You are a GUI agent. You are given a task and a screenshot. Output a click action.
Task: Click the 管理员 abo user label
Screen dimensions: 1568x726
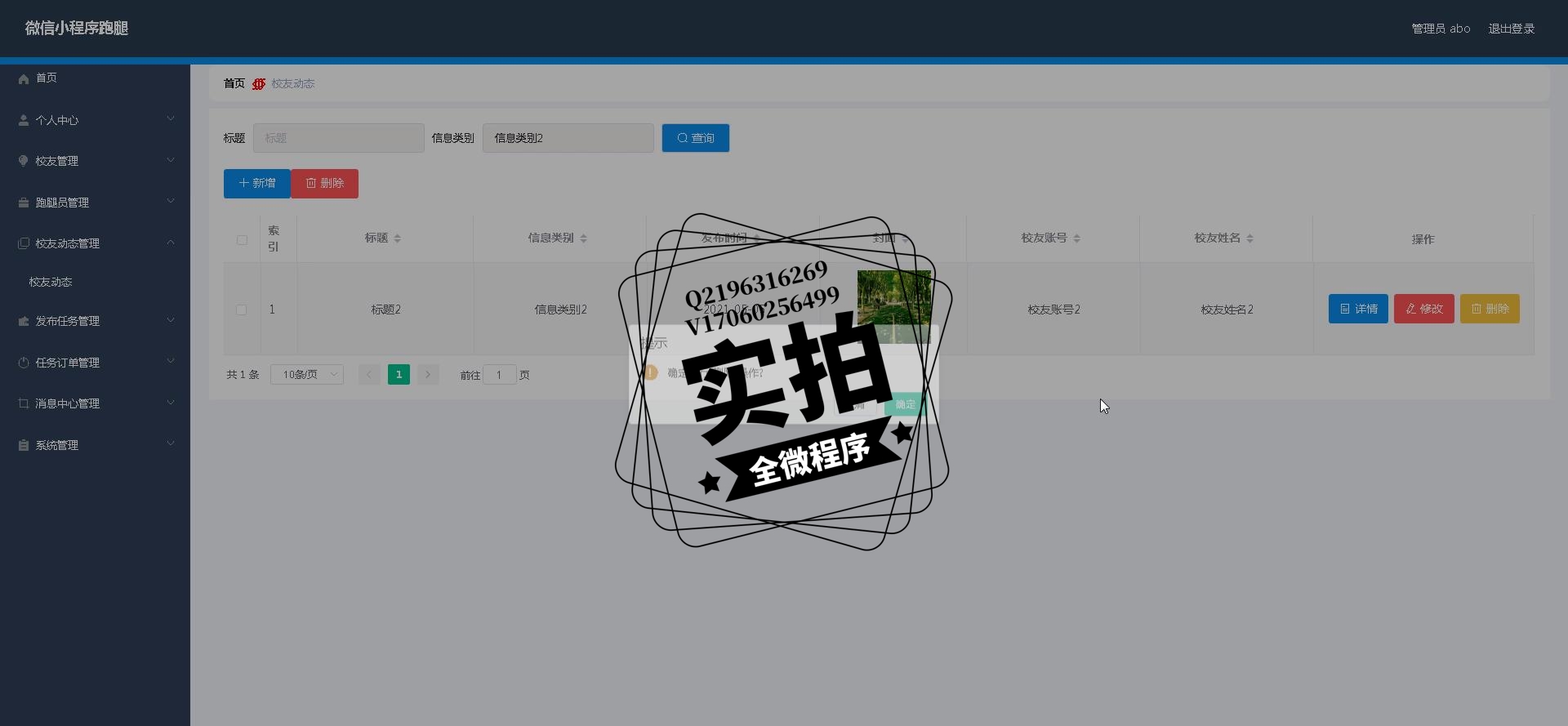1441,29
